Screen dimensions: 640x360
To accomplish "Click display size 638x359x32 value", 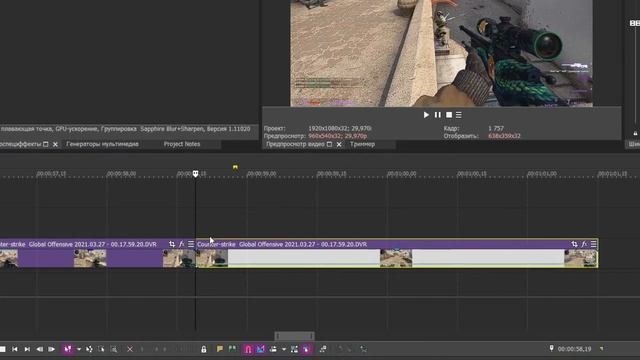I will point(504,136).
